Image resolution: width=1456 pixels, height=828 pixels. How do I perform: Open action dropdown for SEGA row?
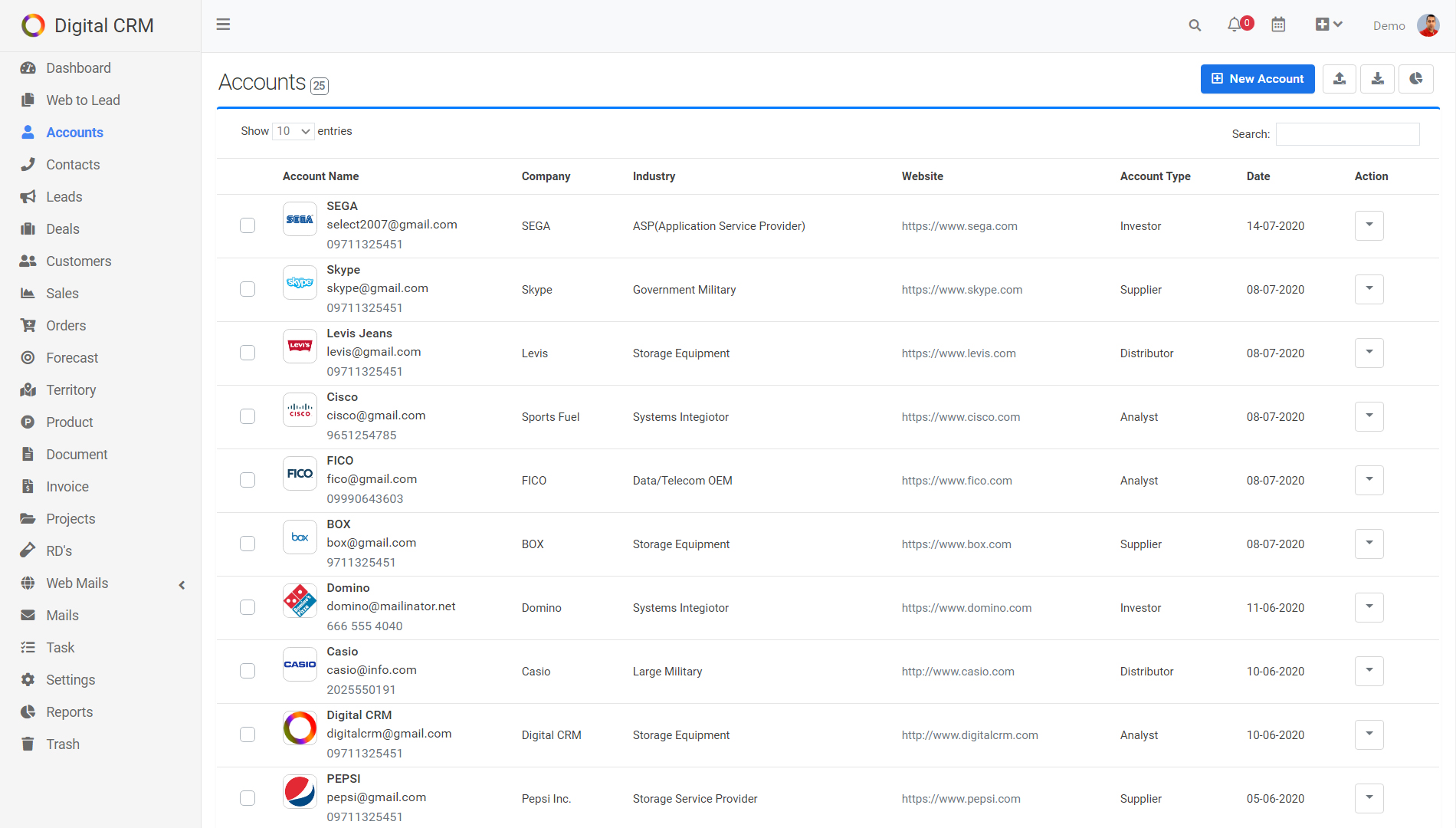(1369, 225)
